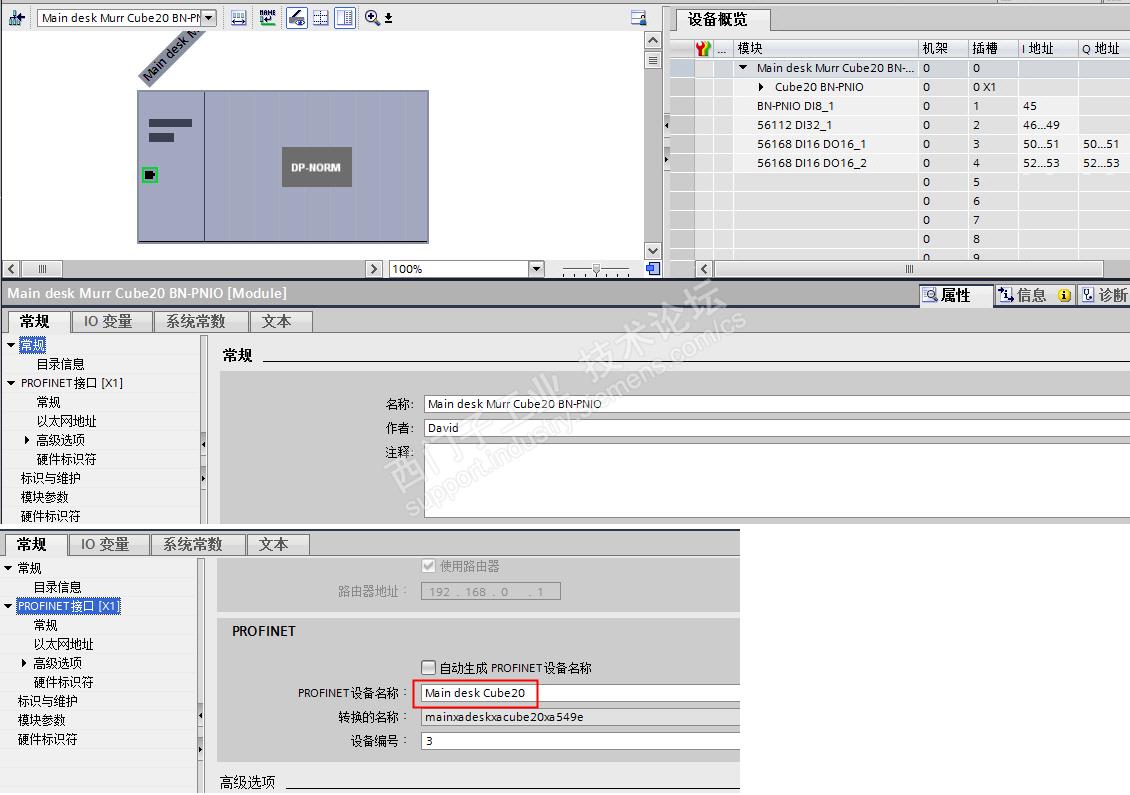1130x795 pixels.
Task: Click the zoom slider handle
Action: tap(596, 269)
